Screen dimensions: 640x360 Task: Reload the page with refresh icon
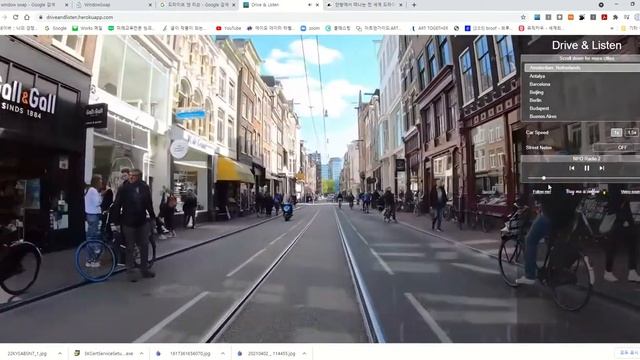click(x=16, y=17)
